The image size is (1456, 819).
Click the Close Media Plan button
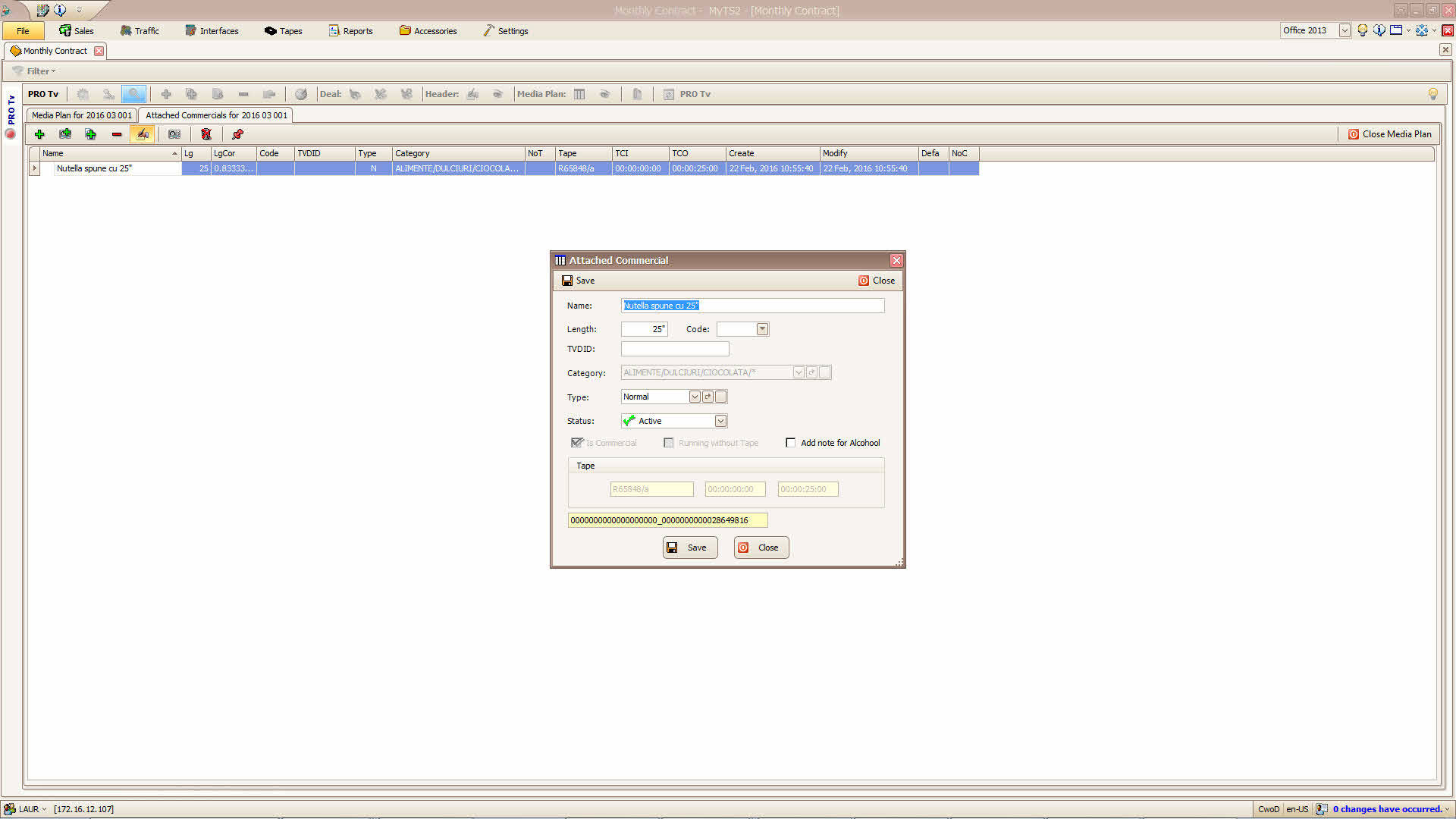coord(1389,134)
